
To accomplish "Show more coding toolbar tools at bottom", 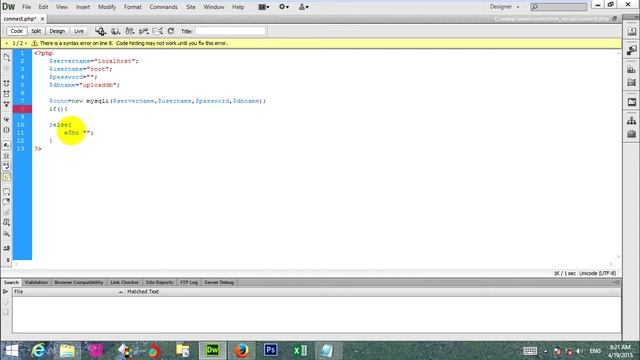I will click(x=7, y=260).
